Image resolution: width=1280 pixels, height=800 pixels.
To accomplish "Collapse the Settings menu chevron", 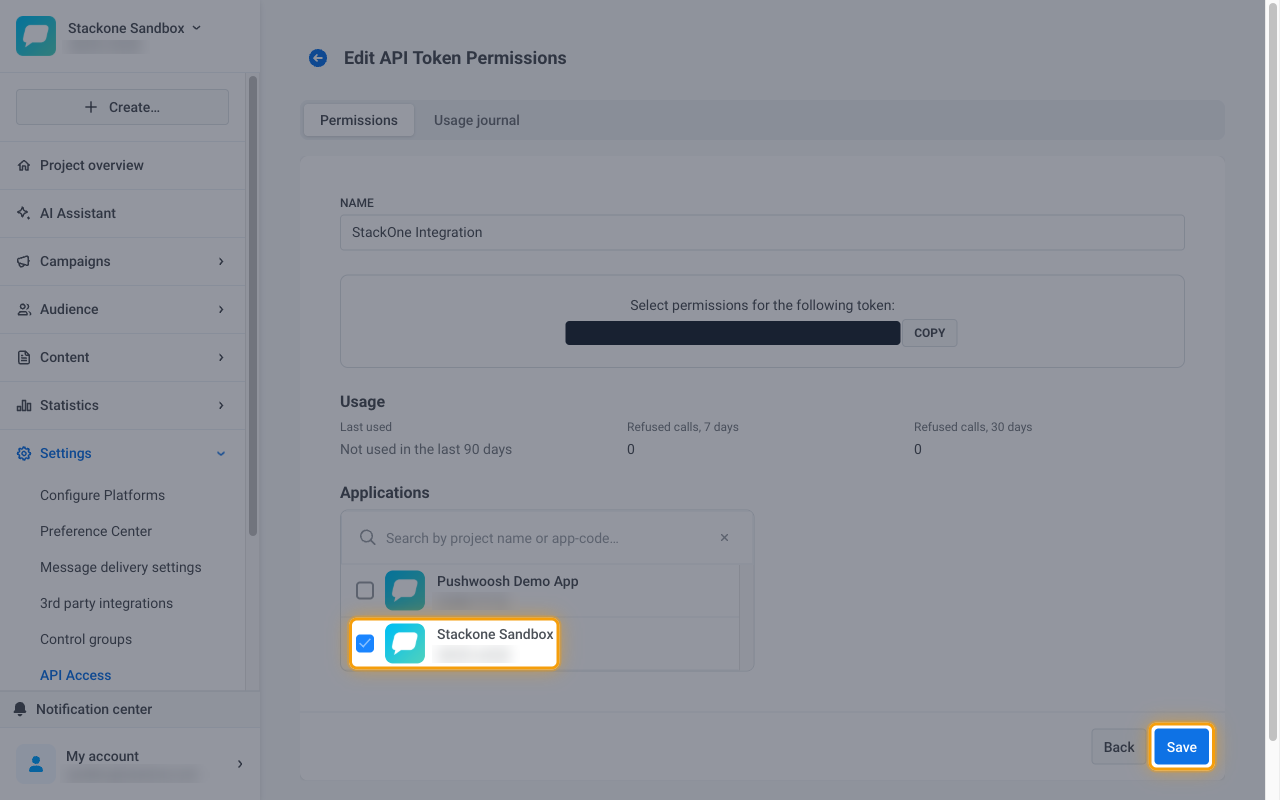I will (x=221, y=453).
